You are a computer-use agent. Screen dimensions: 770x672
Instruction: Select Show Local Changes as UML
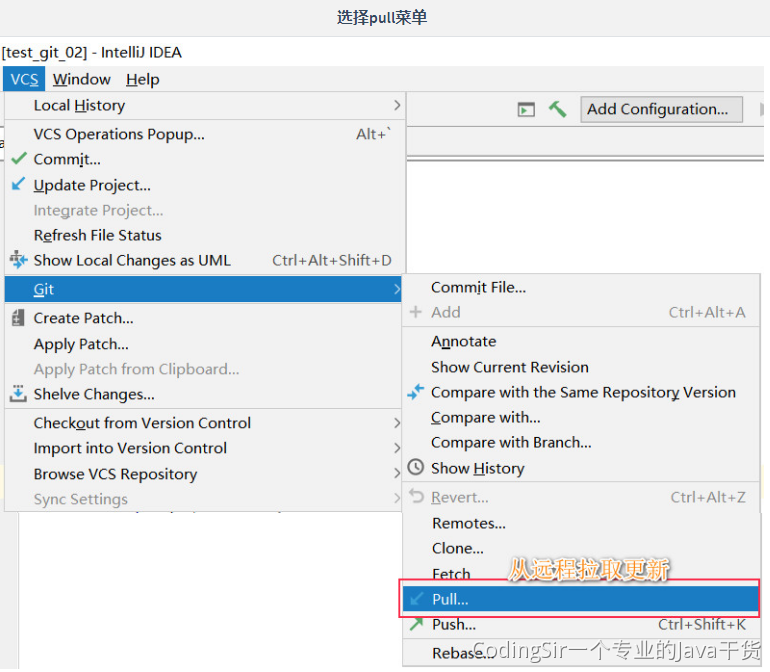205,260
